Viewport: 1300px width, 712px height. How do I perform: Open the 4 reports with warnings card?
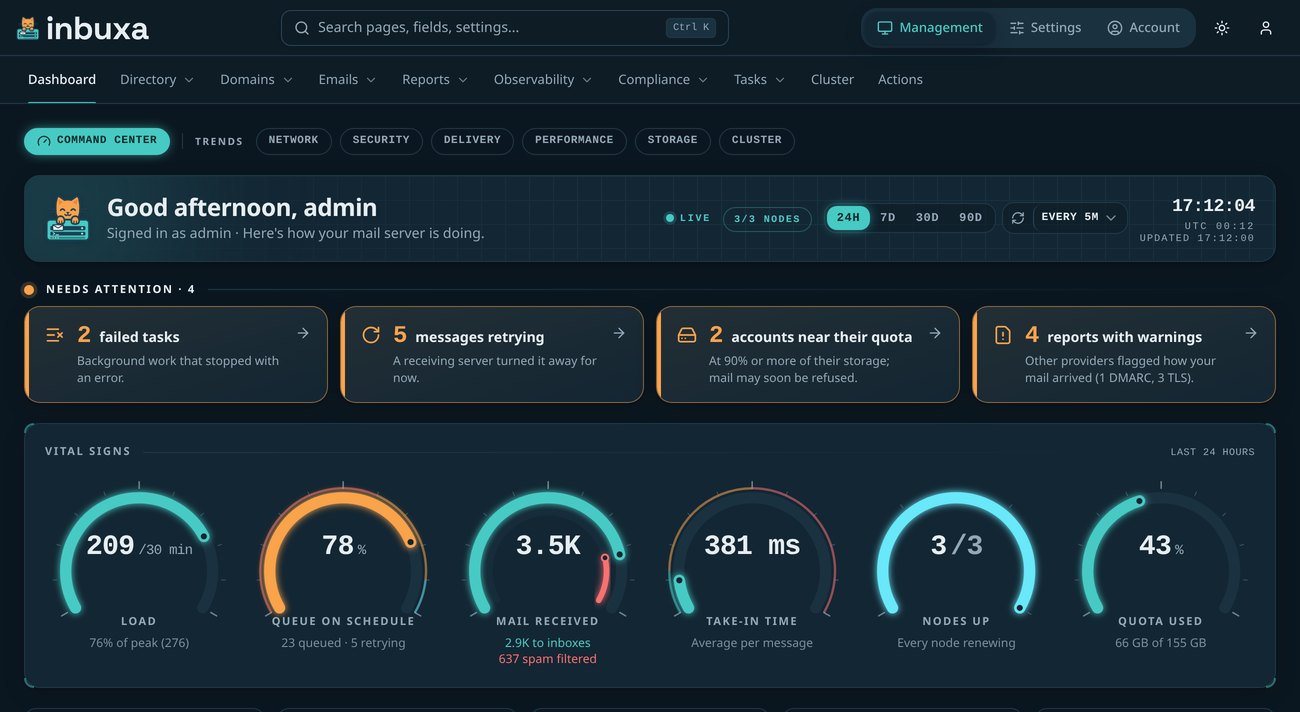tap(1124, 354)
